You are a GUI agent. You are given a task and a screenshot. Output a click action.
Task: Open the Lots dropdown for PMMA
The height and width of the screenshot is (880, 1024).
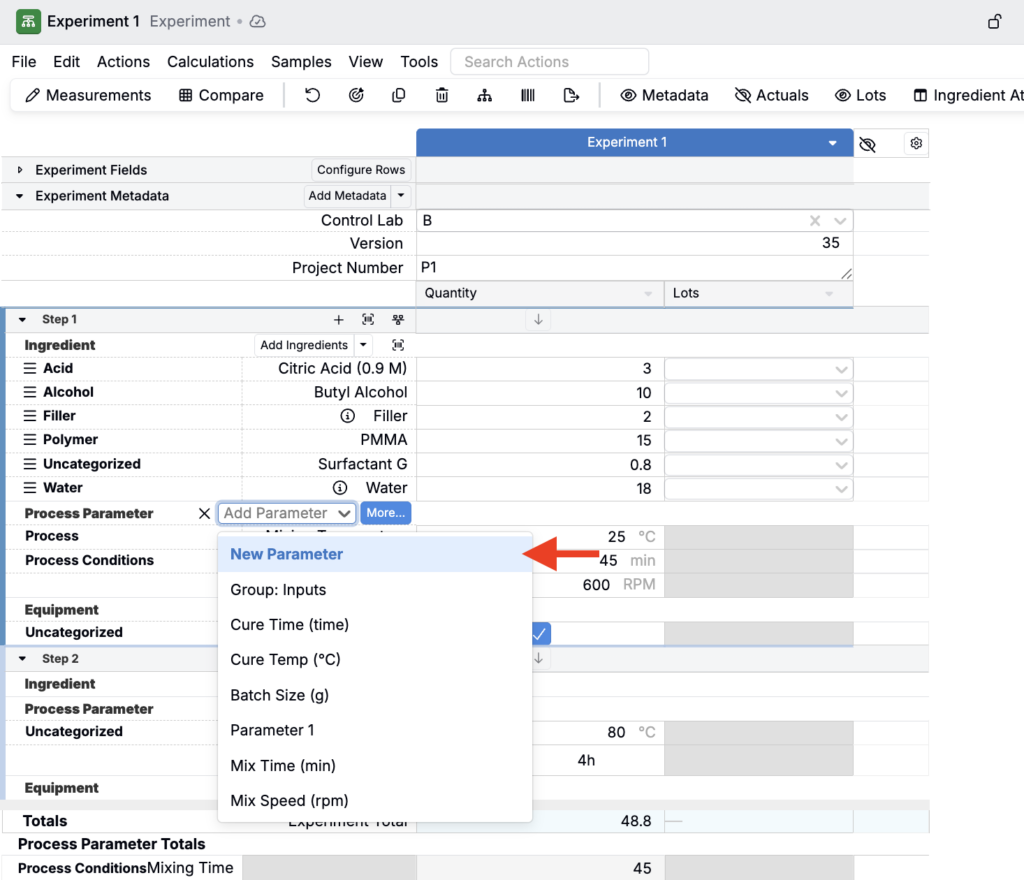coord(758,441)
